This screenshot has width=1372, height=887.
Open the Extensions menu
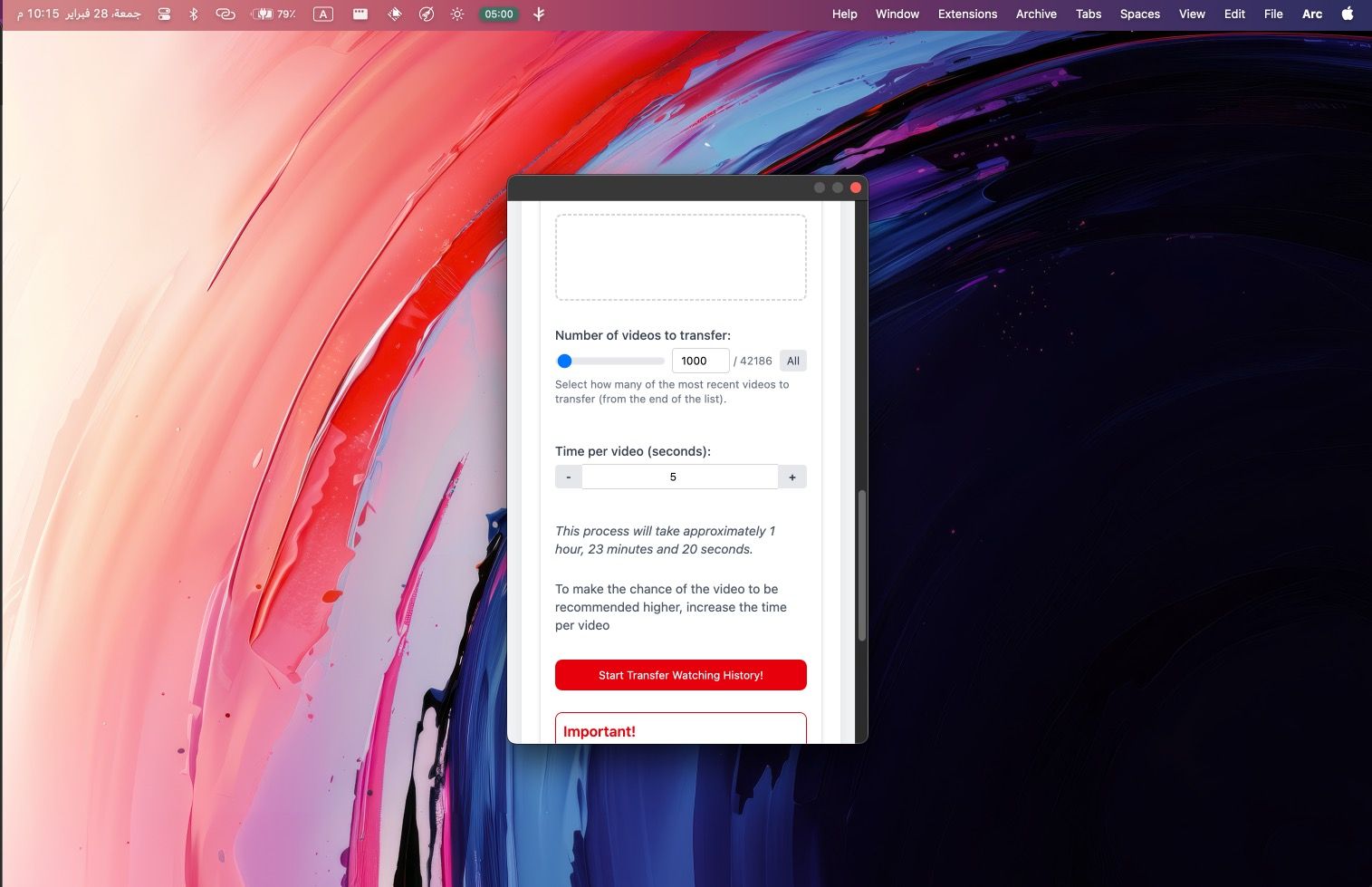pyautogui.click(x=967, y=14)
